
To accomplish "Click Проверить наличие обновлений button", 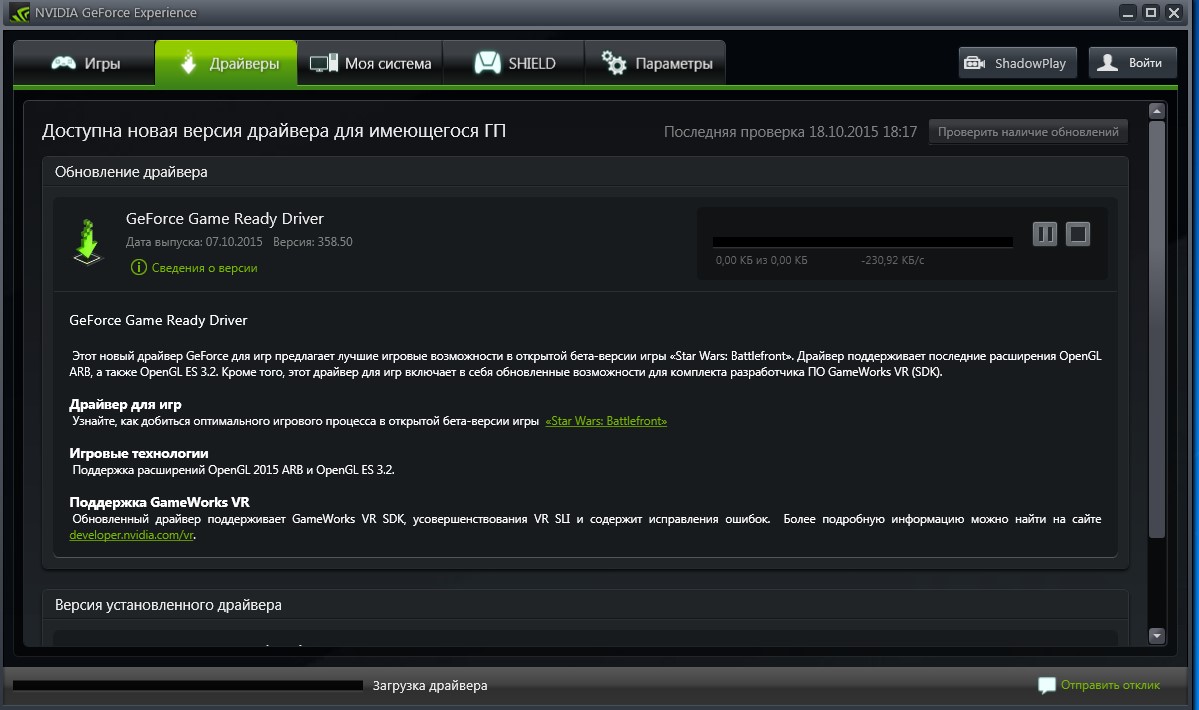I will click(1028, 131).
